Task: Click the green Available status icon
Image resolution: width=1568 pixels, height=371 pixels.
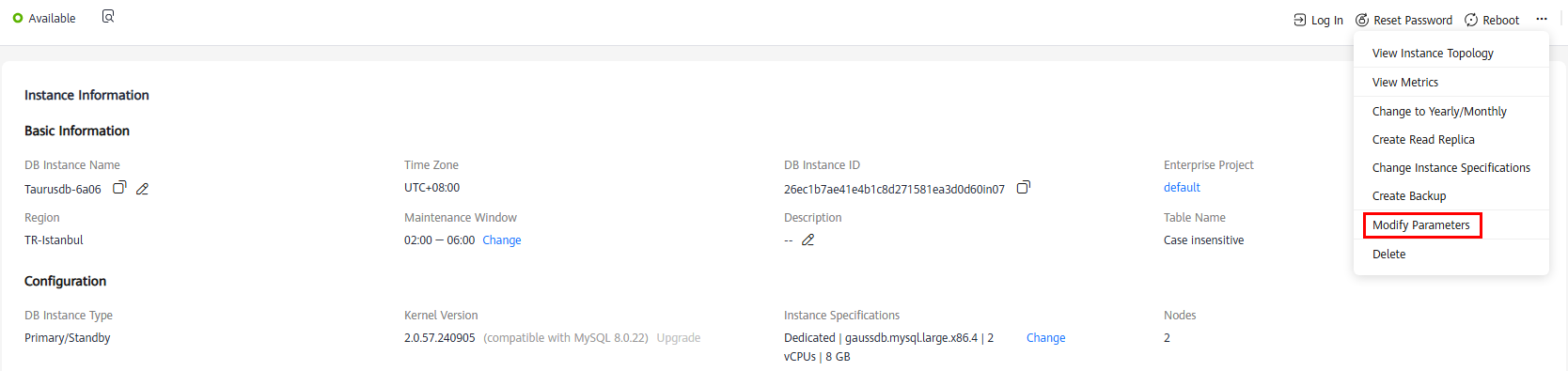Action: pyautogui.click(x=18, y=18)
